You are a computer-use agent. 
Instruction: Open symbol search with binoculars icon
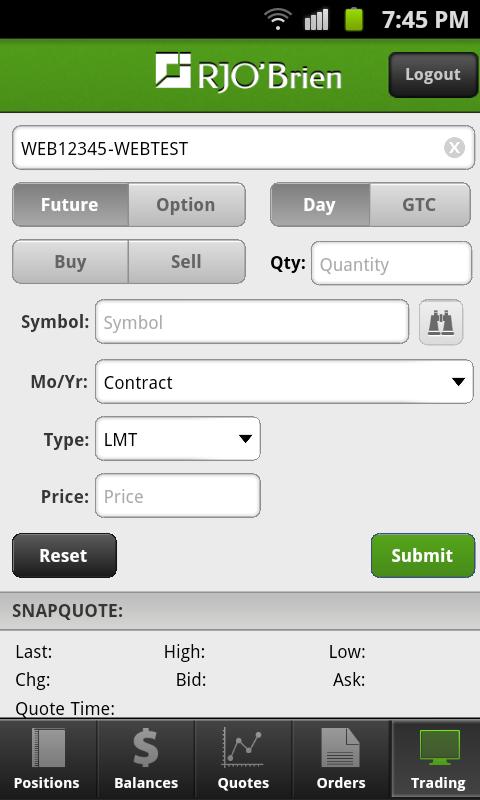[x=441, y=322]
